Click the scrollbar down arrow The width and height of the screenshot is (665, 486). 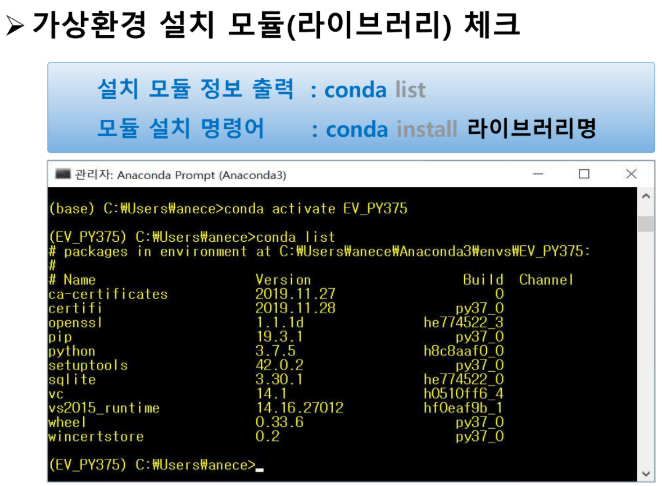pyautogui.click(x=646, y=473)
